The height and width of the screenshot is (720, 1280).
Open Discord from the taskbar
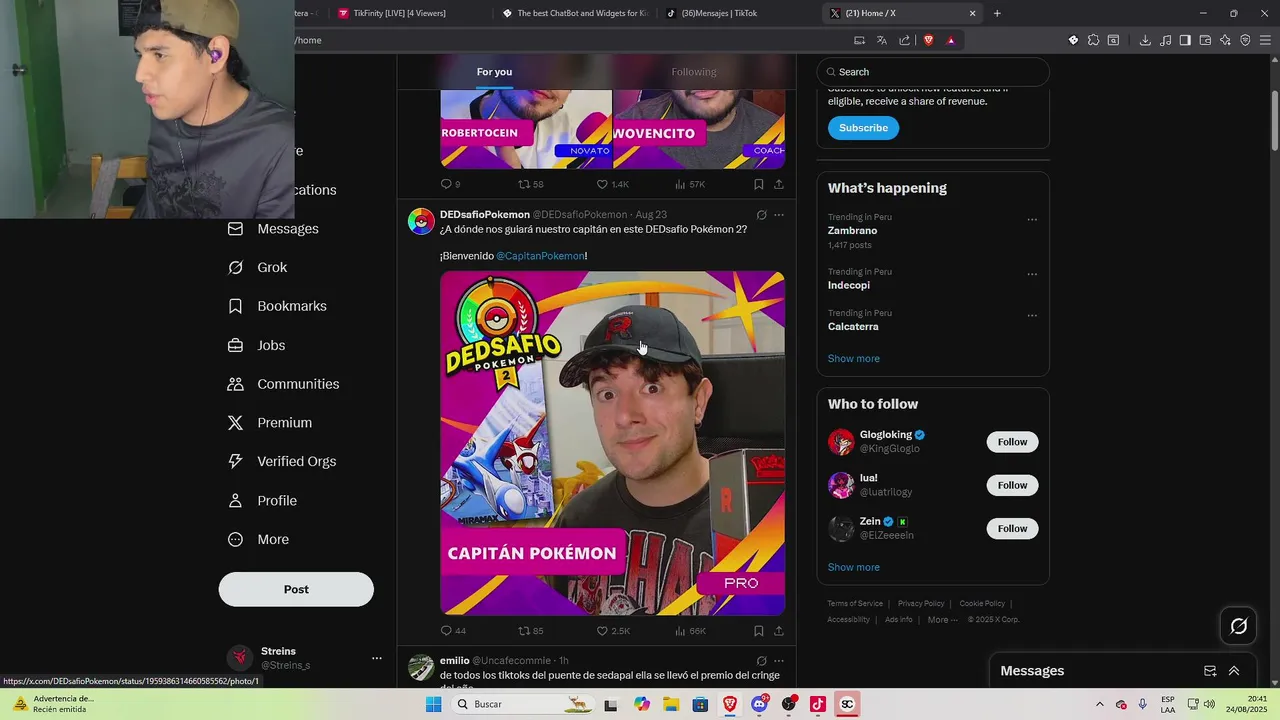(759, 704)
